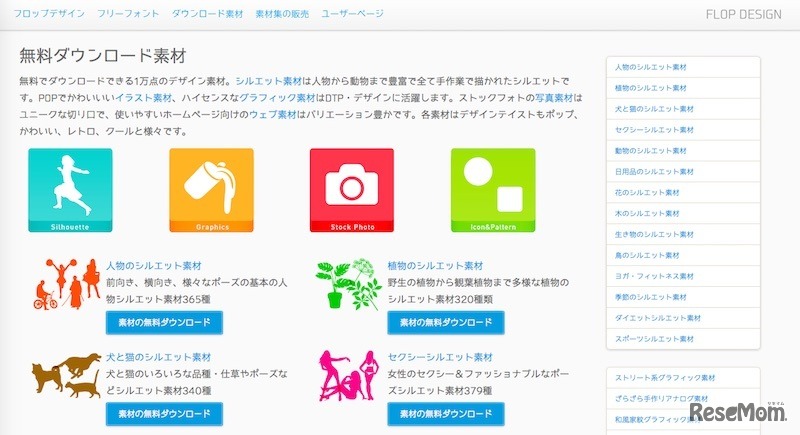Click download button under 犬と猫のシルエット素材
Image resolution: width=800 pixels, height=435 pixels.
(x=164, y=414)
